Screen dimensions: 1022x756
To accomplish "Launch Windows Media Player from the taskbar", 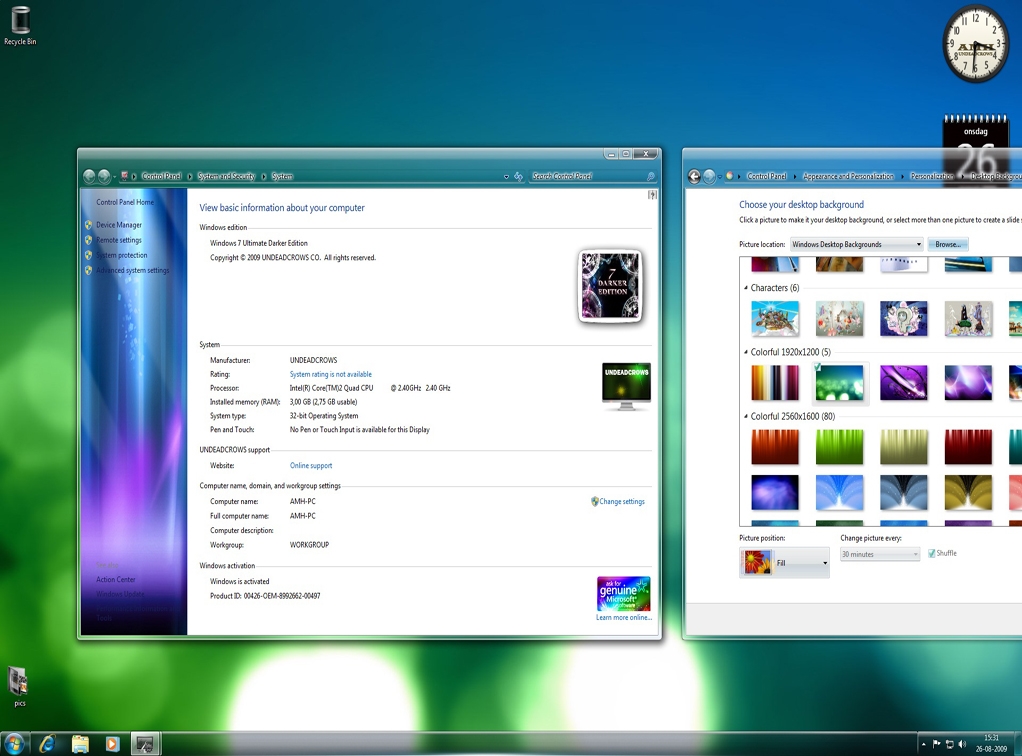I will click(x=112, y=744).
